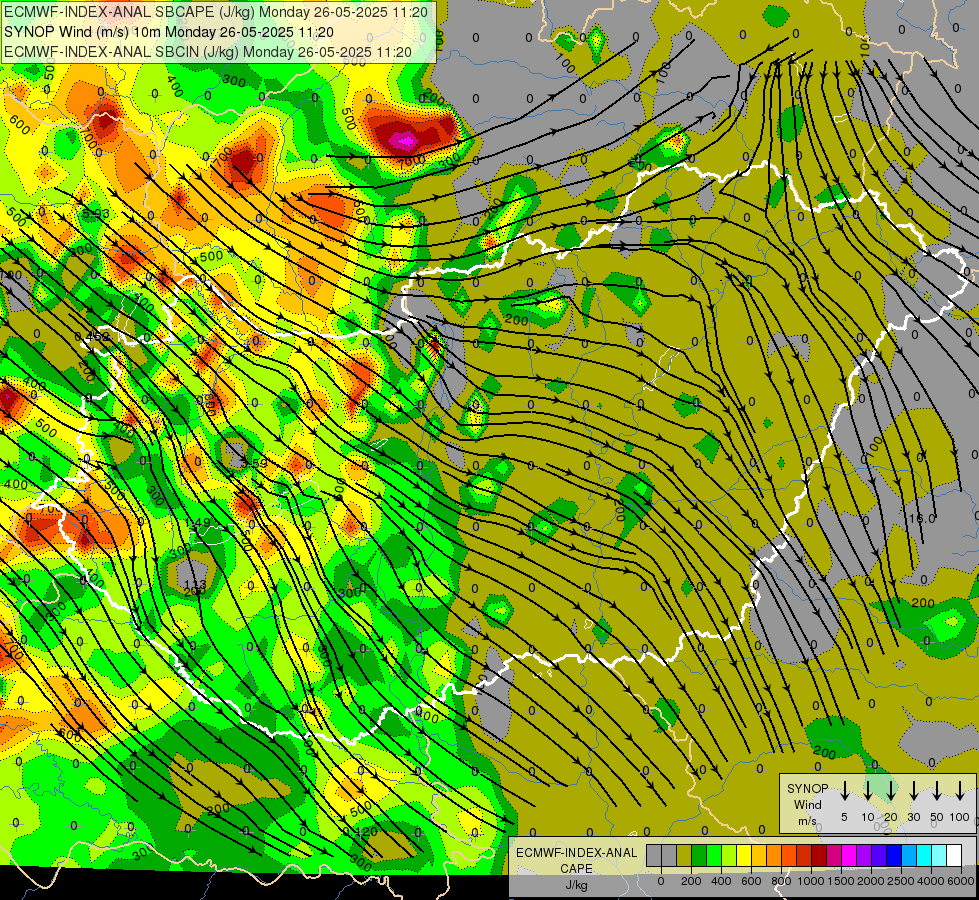The width and height of the screenshot is (979, 900).
Task: Click the SYNOP Wind 10m title line
Action: coord(169,32)
